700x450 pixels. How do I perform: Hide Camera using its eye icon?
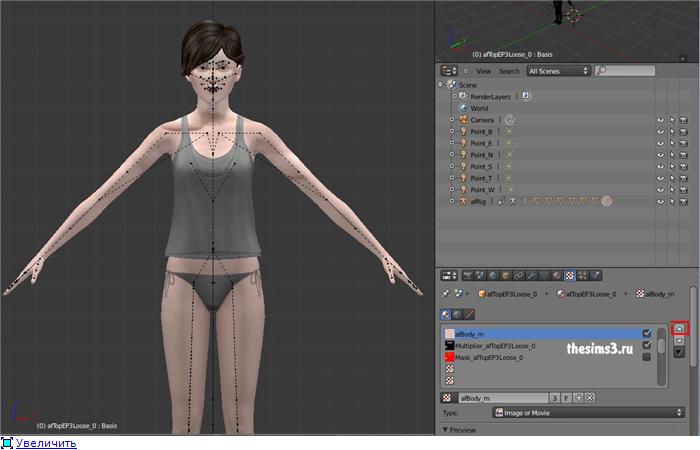tap(660, 120)
